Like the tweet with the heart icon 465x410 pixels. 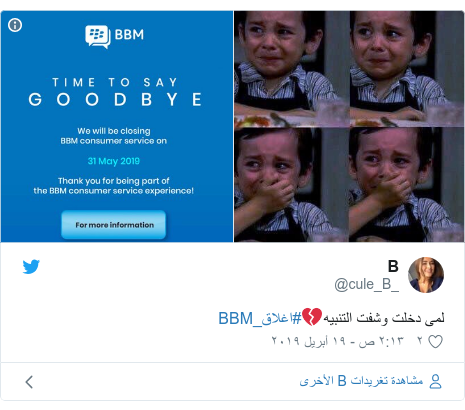pos(435,342)
